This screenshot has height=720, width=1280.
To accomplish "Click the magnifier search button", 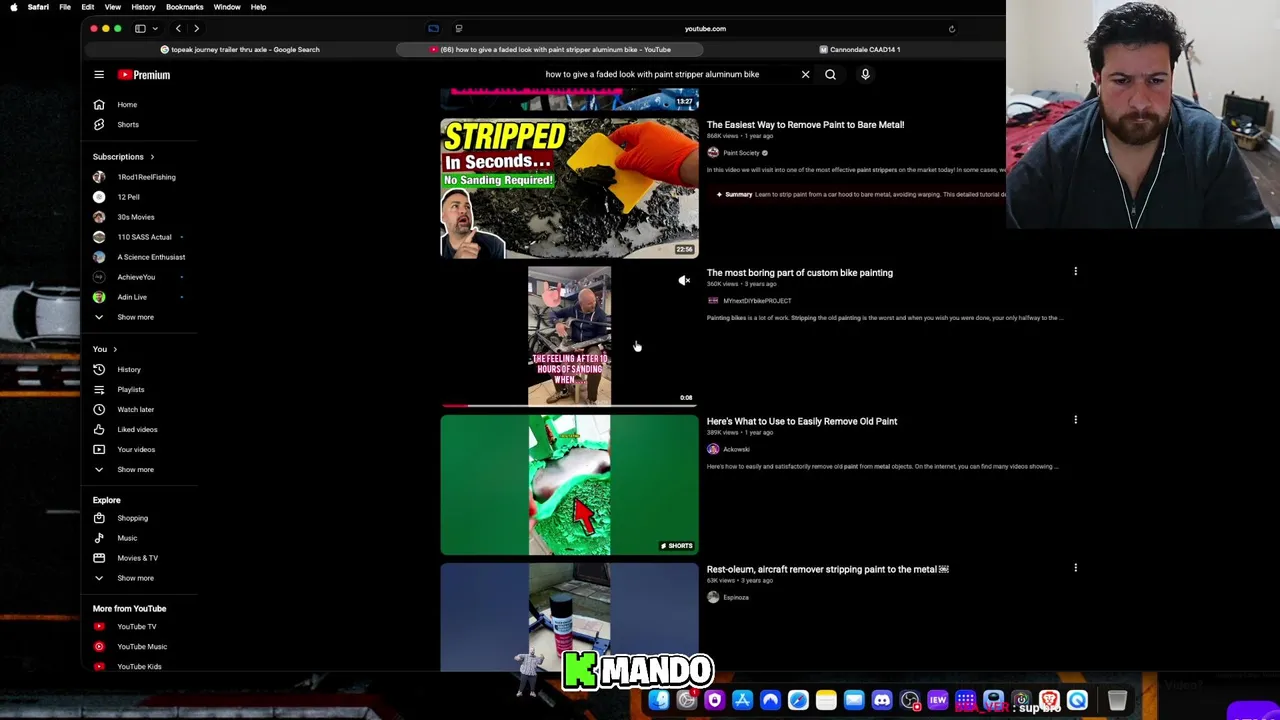I will point(830,74).
